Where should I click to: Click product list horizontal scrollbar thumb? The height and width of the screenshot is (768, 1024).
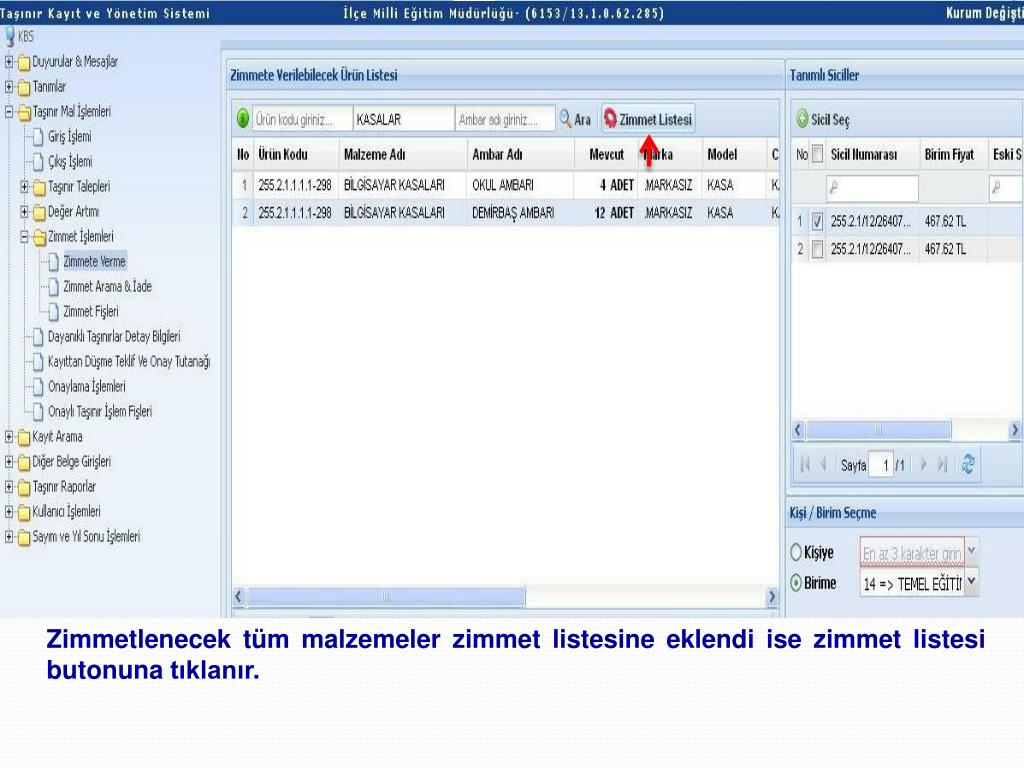[385, 596]
